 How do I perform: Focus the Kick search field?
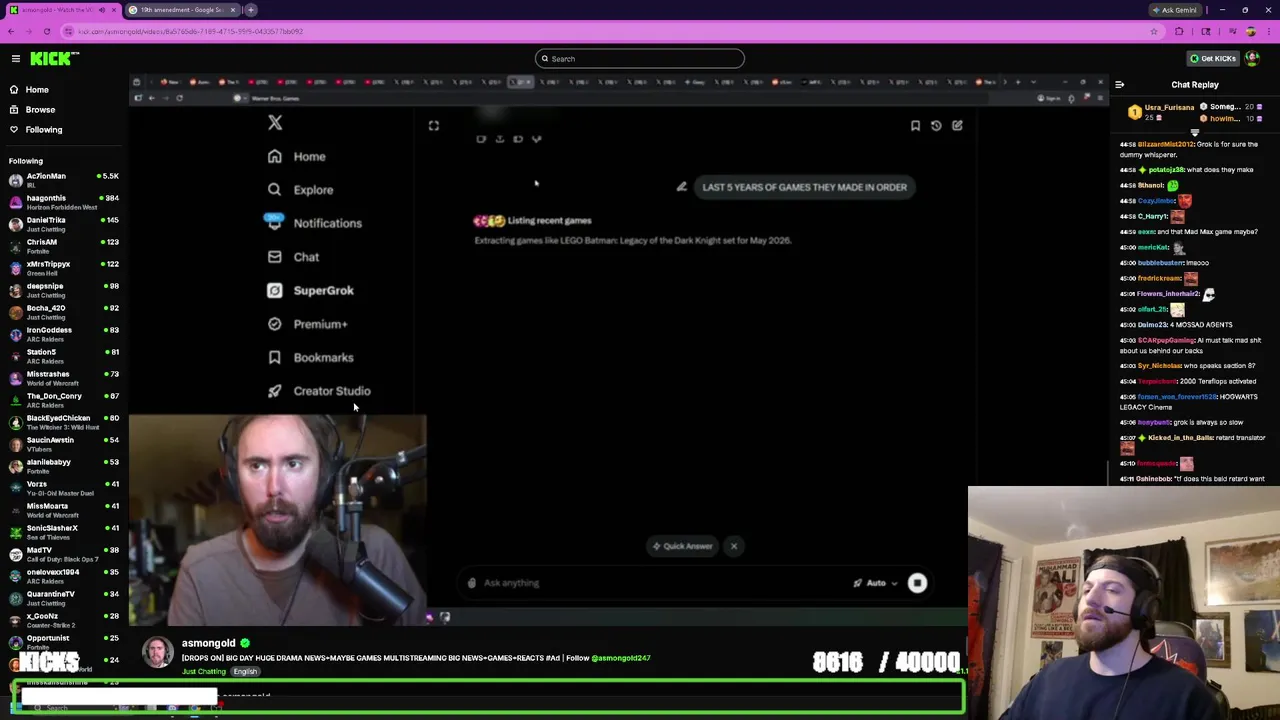[x=640, y=59]
